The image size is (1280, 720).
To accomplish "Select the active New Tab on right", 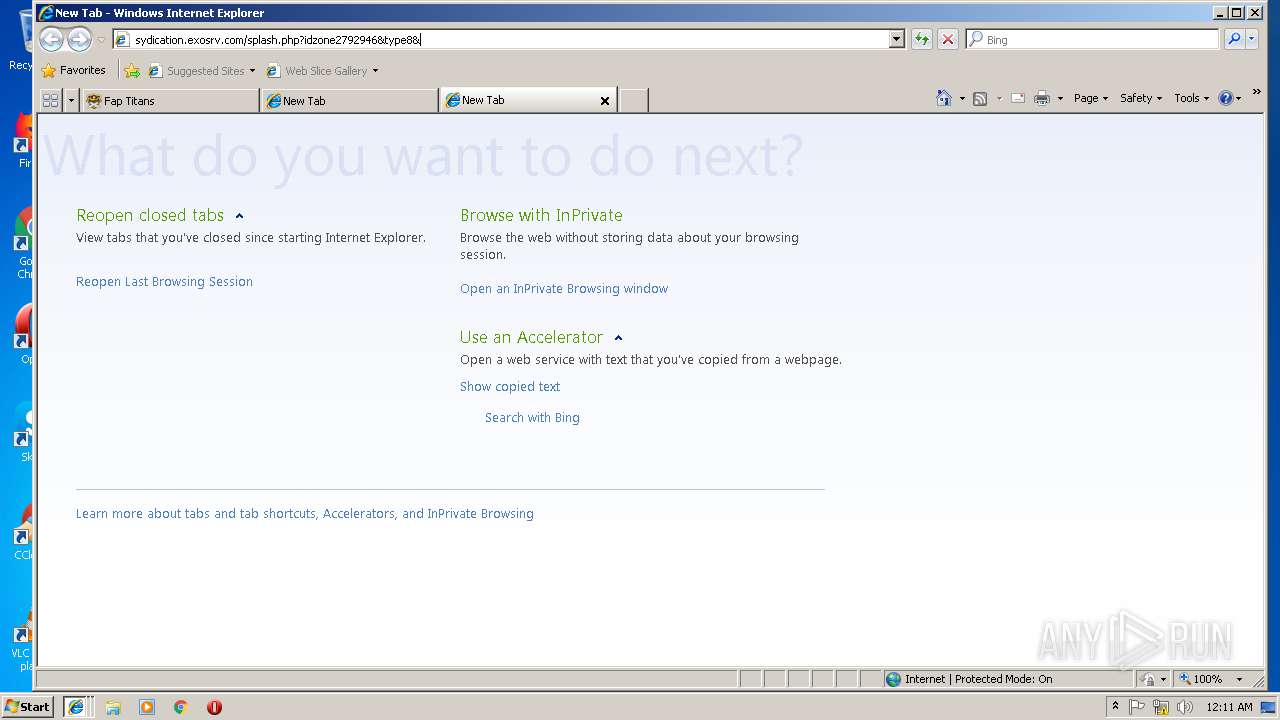I will click(x=520, y=100).
